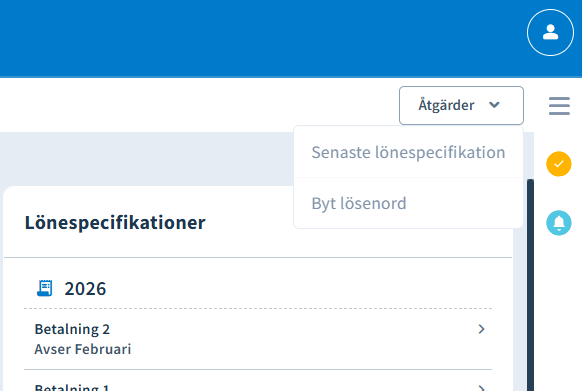
Task: Click the orange checkmark status icon
Action: 559,164
